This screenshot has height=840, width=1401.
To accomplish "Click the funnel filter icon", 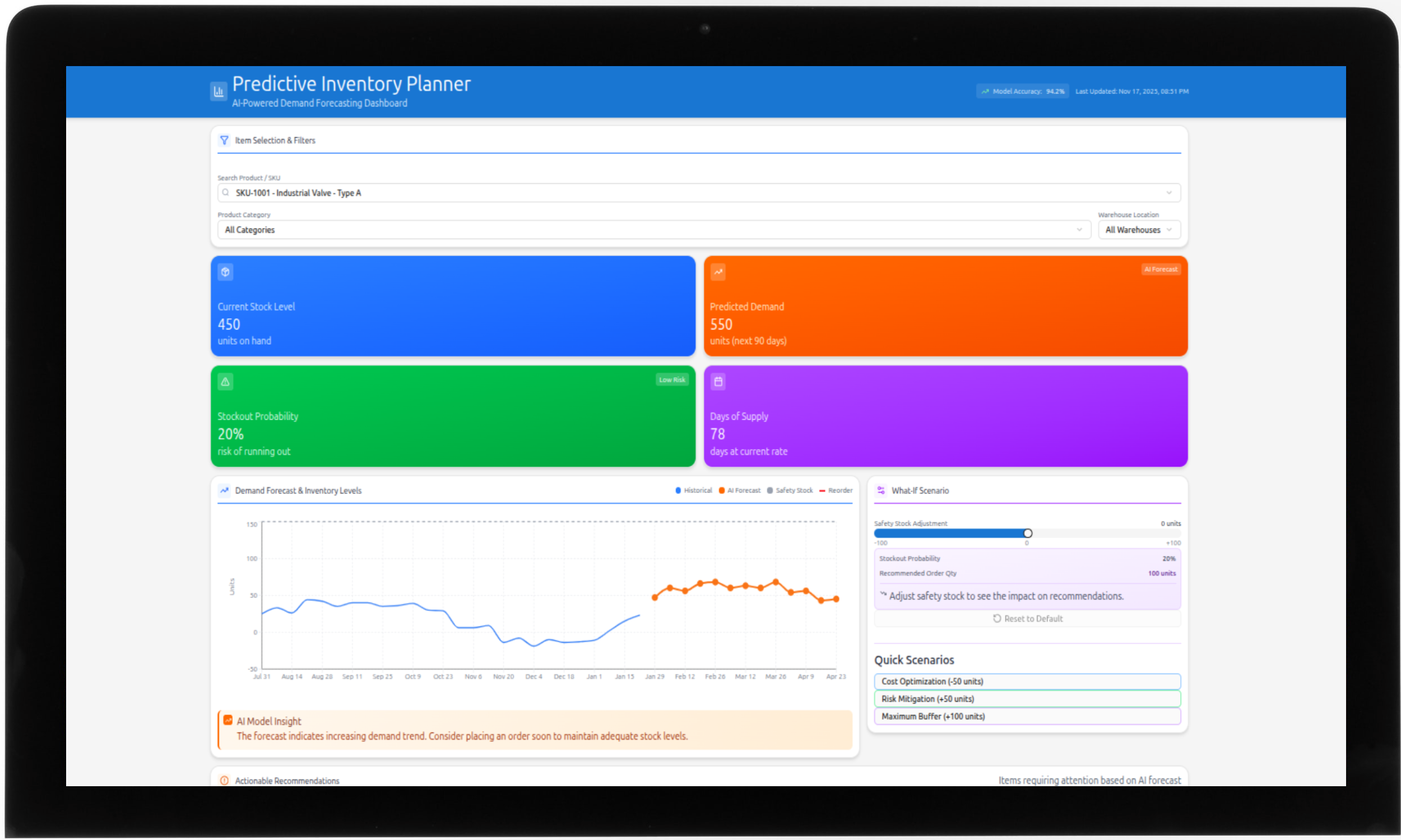I will pos(224,140).
